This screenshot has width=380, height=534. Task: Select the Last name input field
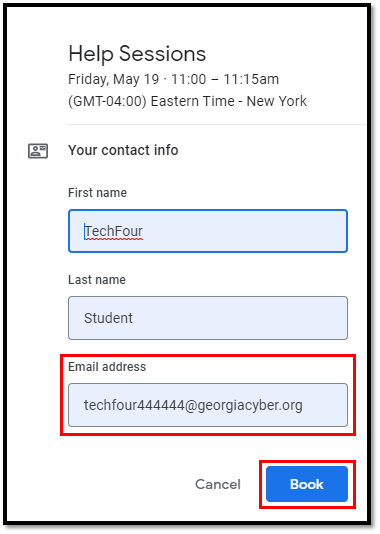[x=208, y=318]
